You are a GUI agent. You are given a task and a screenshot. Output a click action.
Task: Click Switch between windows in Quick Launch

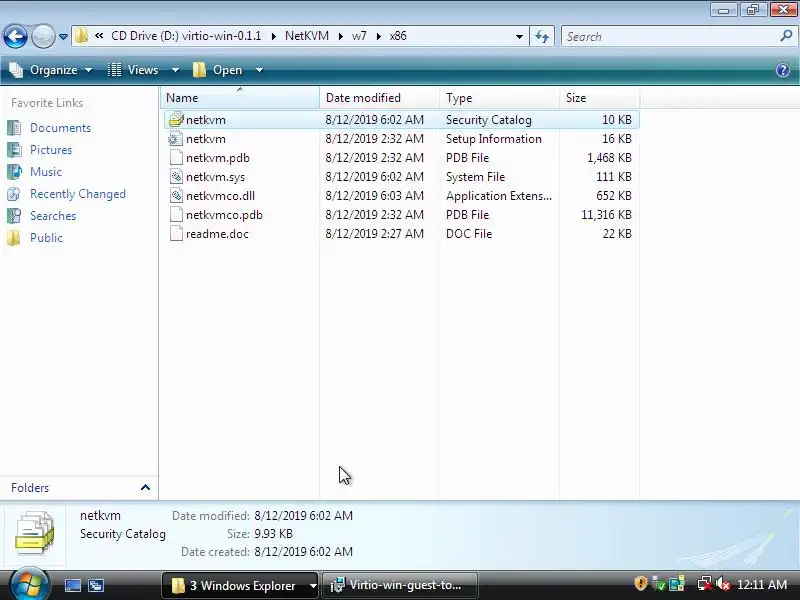click(96, 585)
